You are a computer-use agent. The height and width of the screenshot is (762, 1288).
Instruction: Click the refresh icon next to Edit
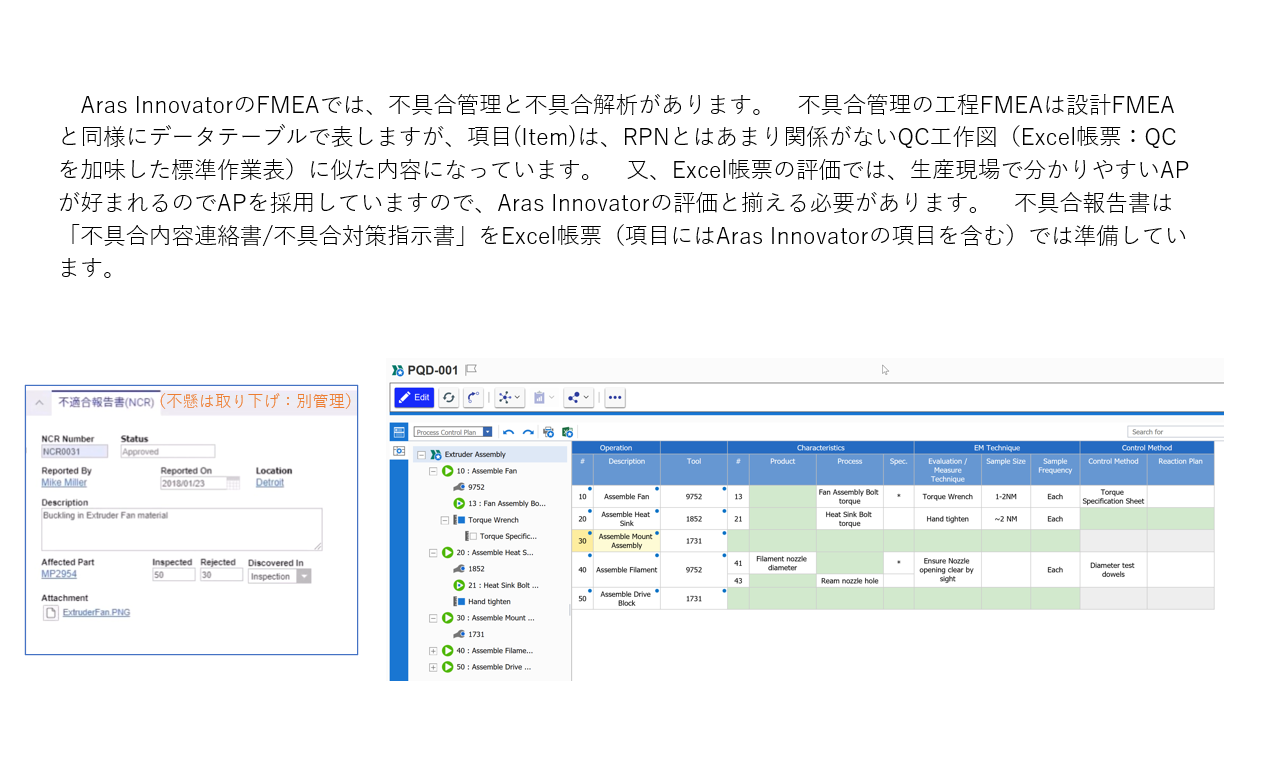click(449, 397)
